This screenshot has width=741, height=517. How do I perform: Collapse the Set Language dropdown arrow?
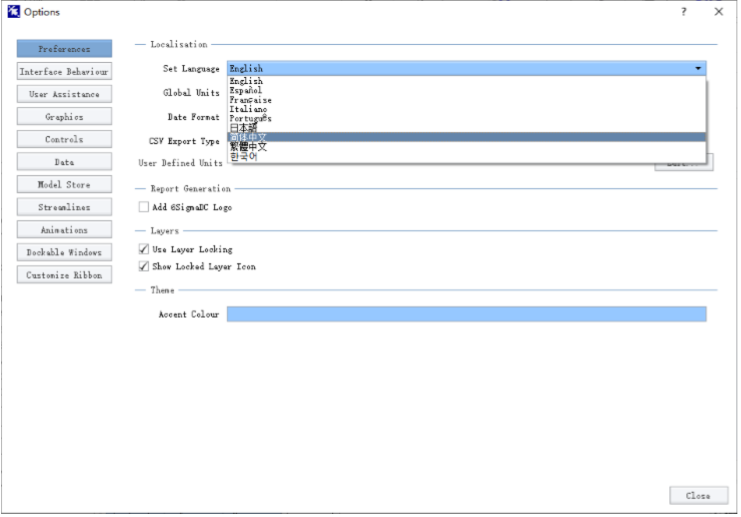coord(697,69)
